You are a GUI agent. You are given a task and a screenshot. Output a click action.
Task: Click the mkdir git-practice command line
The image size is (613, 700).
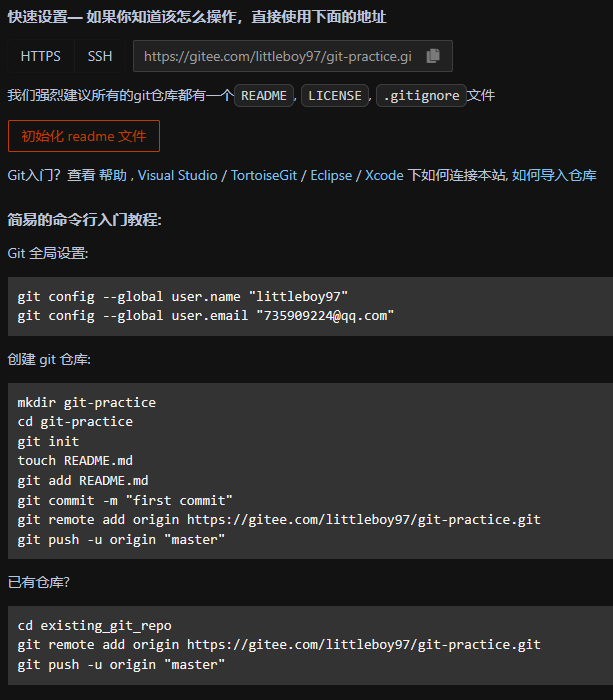pyautogui.click(x=87, y=403)
